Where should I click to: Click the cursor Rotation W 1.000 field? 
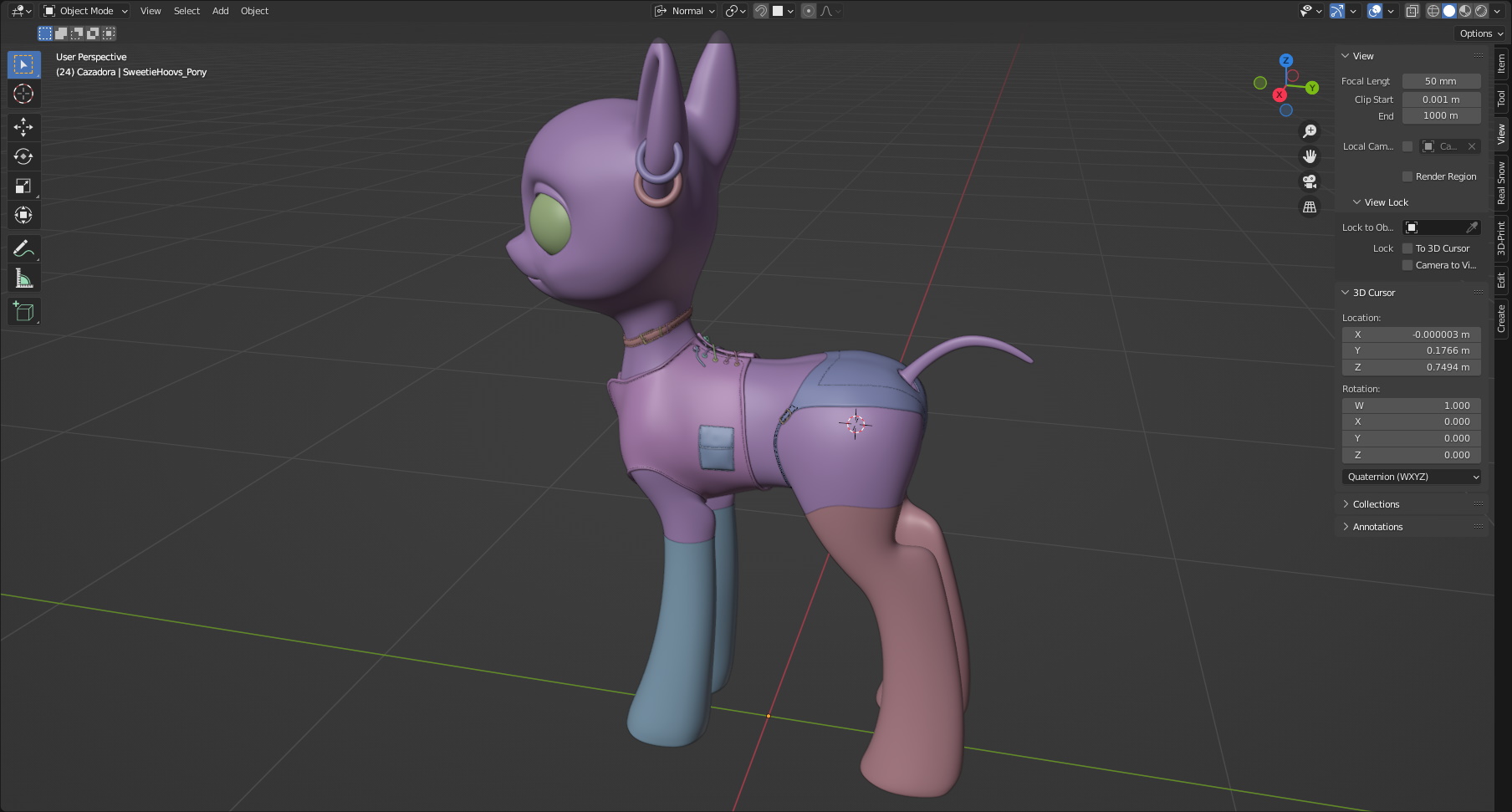(1412, 406)
